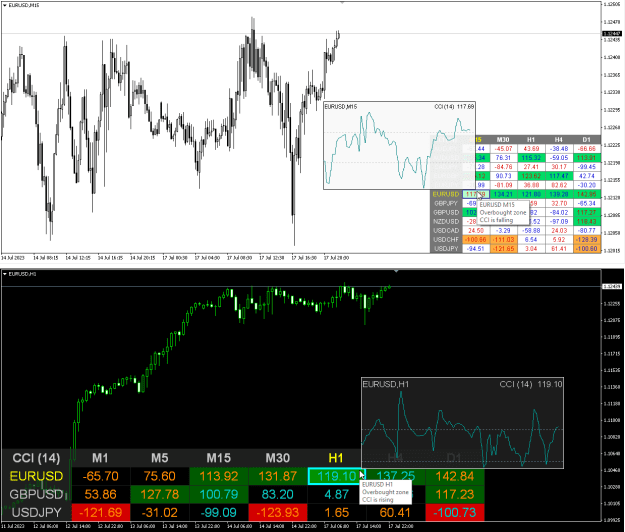Click the -59.05 cell in light dashboard

tap(559, 158)
